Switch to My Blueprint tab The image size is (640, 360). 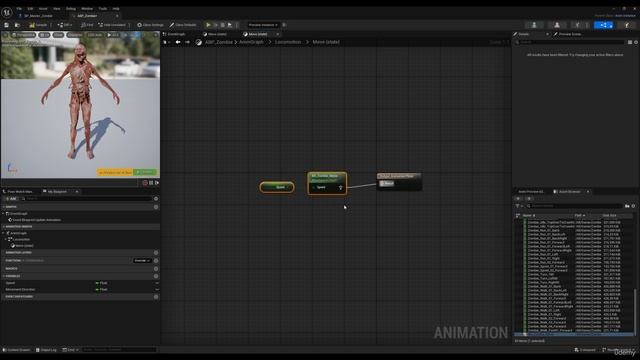[57, 191]
